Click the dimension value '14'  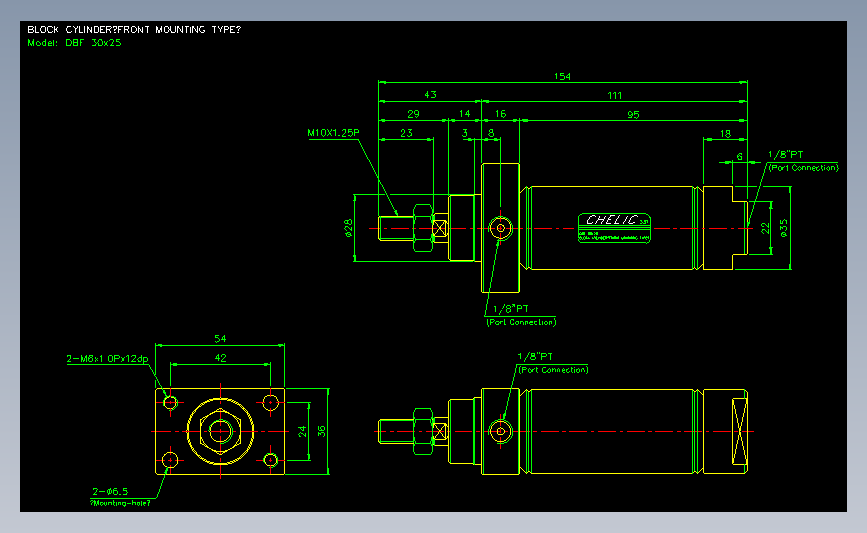tap(464, 113)
